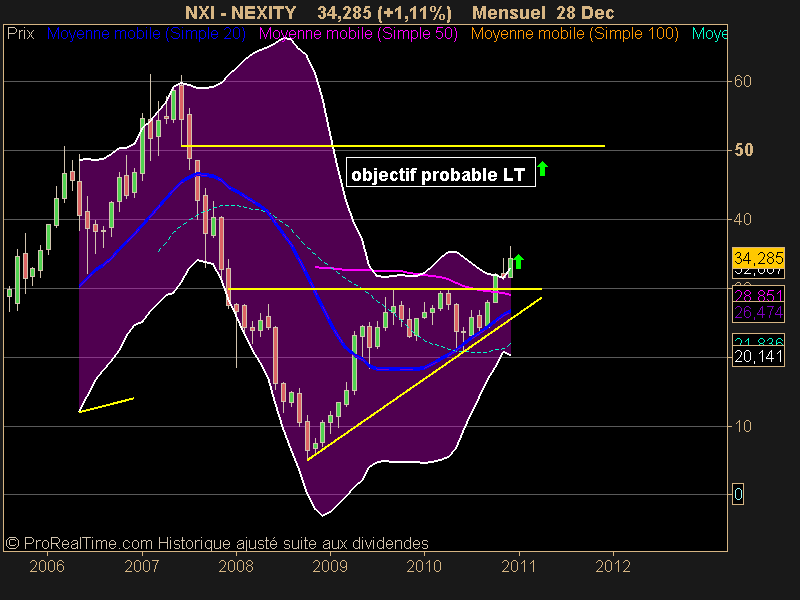Click the truncated cyan 'Moye' legend label
Screen dimensions: 800x600
709,34
